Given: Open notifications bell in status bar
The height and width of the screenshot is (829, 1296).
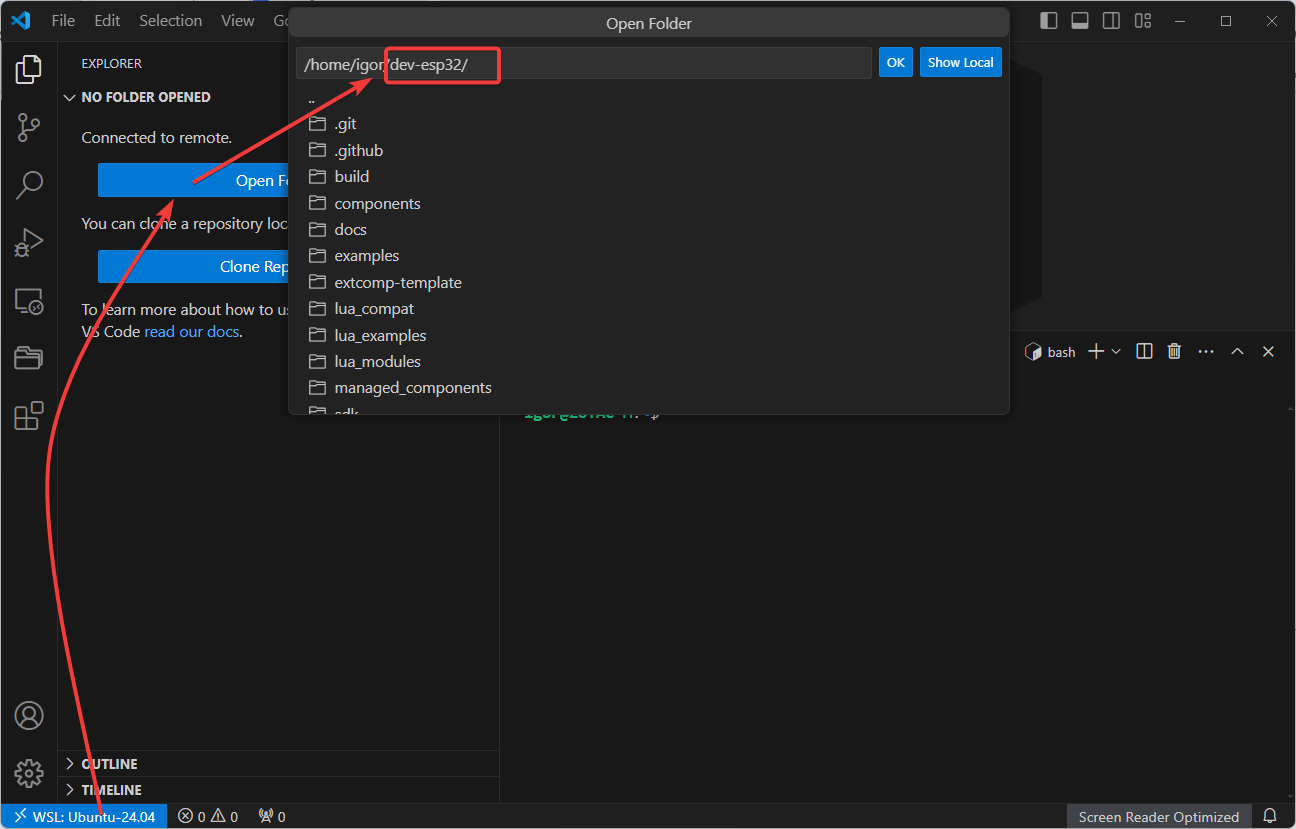Looking at the screenshot, I should 1270,816.
